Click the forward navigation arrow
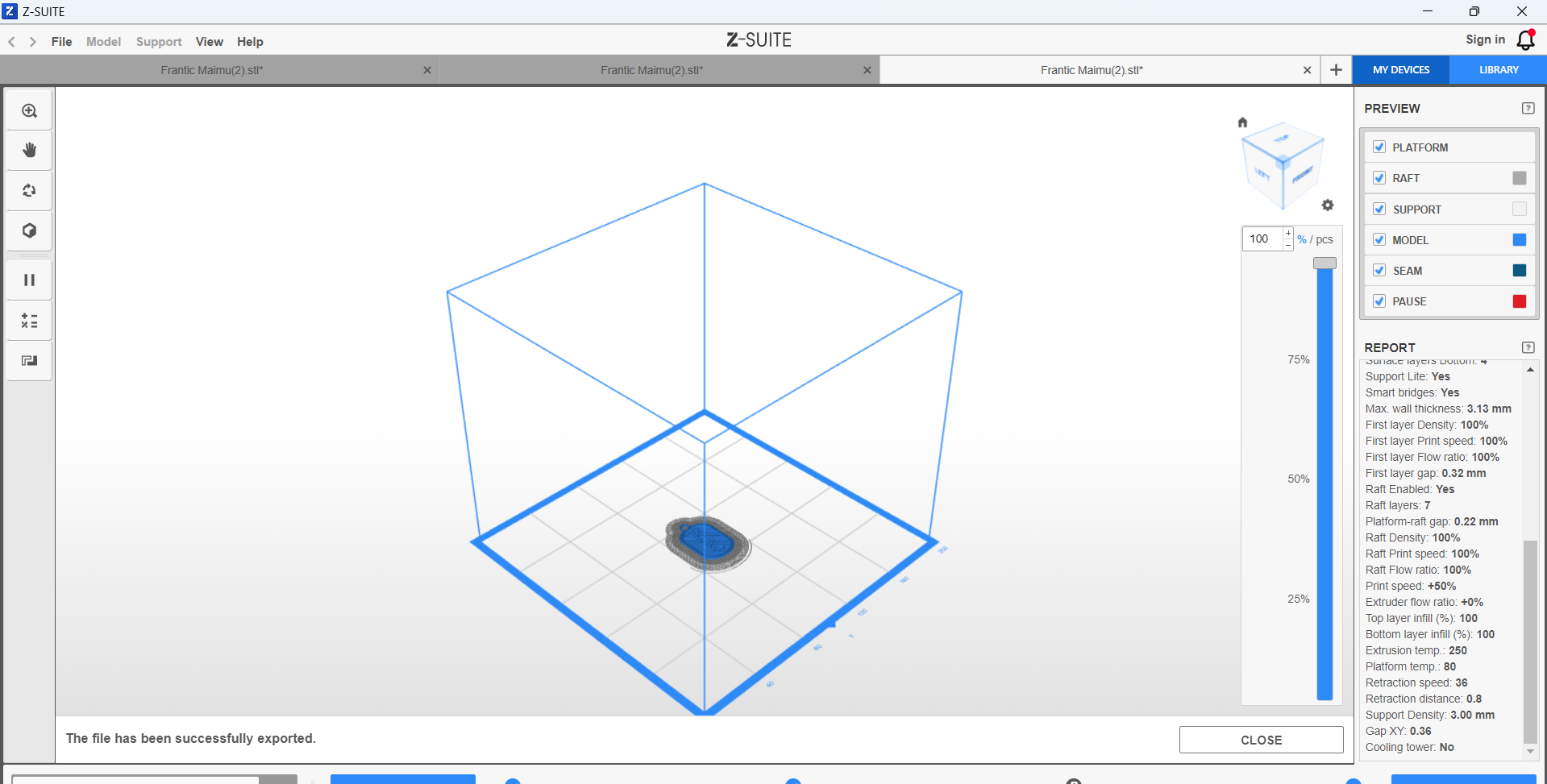Screen dimensions: 1547x784 tap(33, 42)
